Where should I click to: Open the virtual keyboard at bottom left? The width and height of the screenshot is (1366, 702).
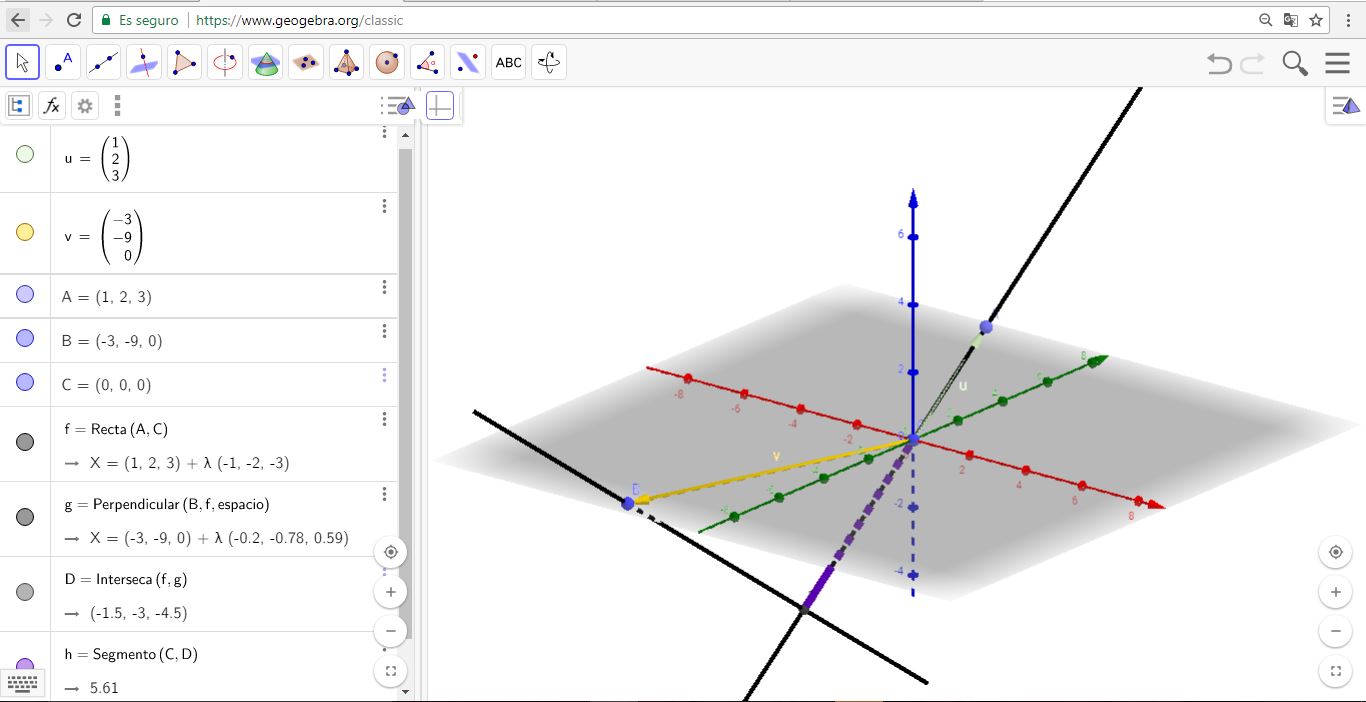pos(23,684)
